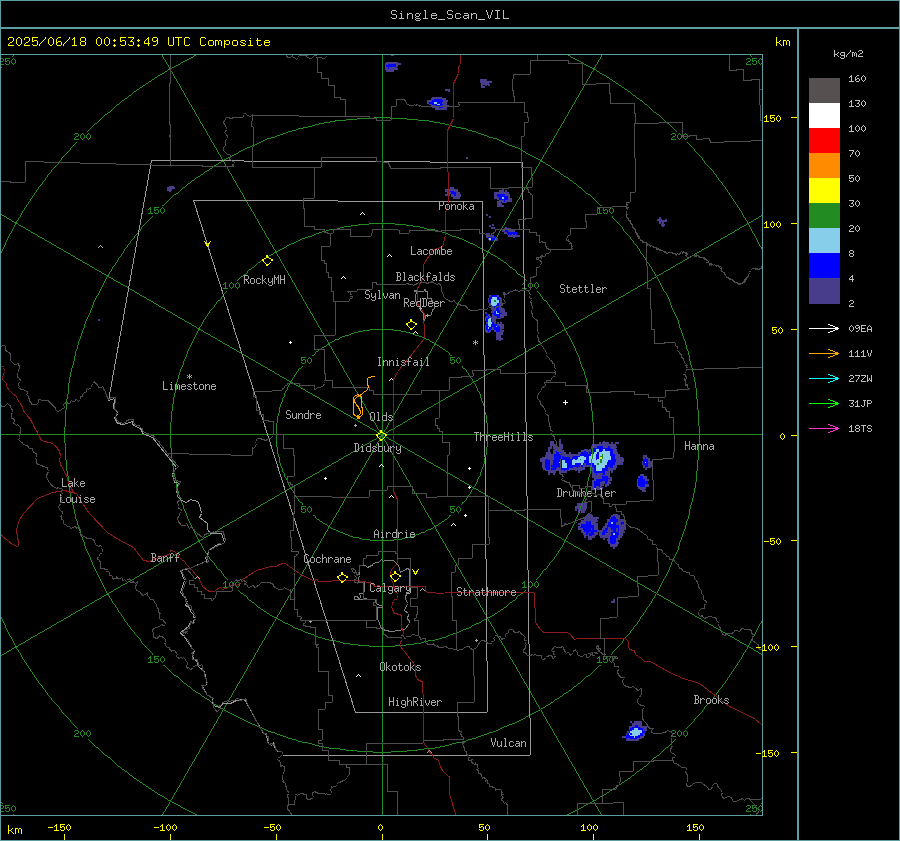
Task: Click the white 09EA arrow in legend
Action: click(x=824, y=328)
